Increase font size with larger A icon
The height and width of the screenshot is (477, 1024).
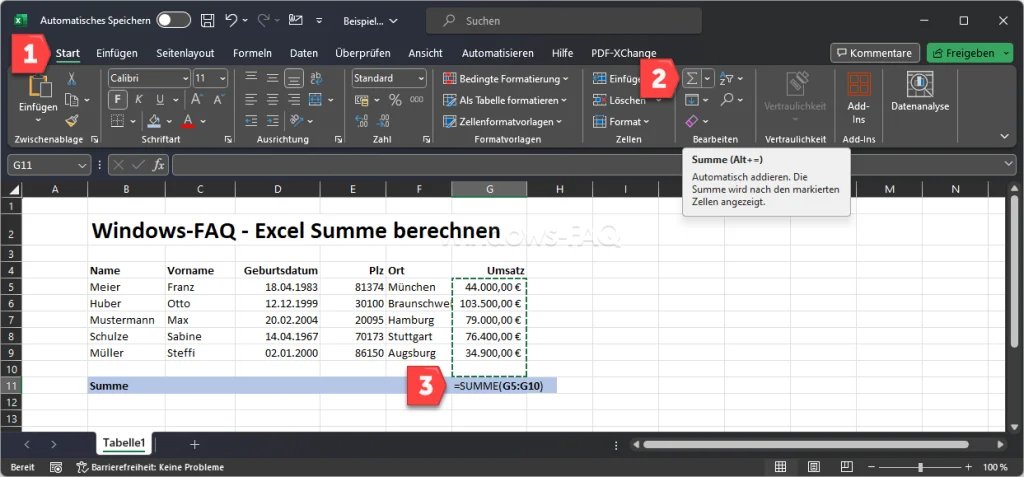[x=196, y=100]
